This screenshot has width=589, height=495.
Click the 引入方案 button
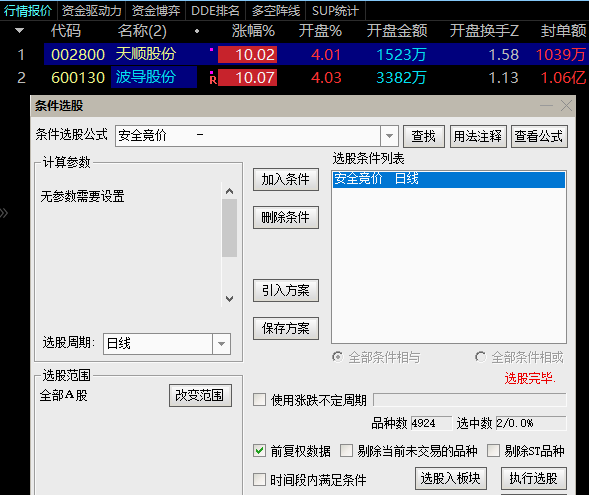pyautogui.click(x=286, y=290)
